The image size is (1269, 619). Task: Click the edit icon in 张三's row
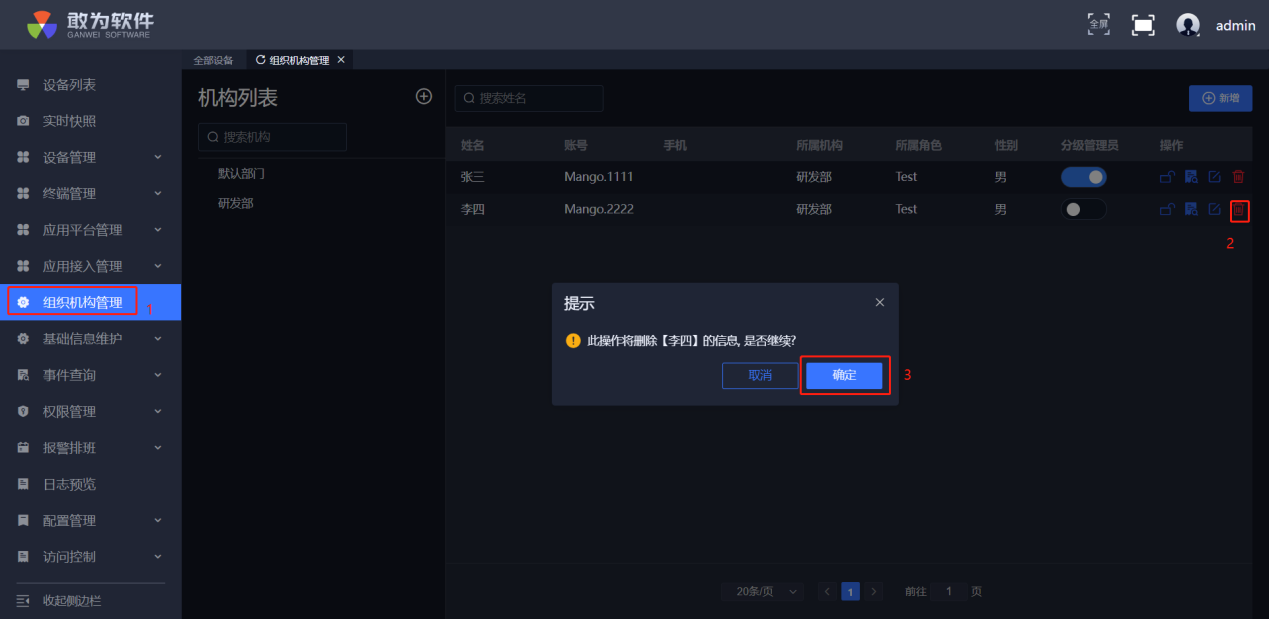tap(1214, 177)
